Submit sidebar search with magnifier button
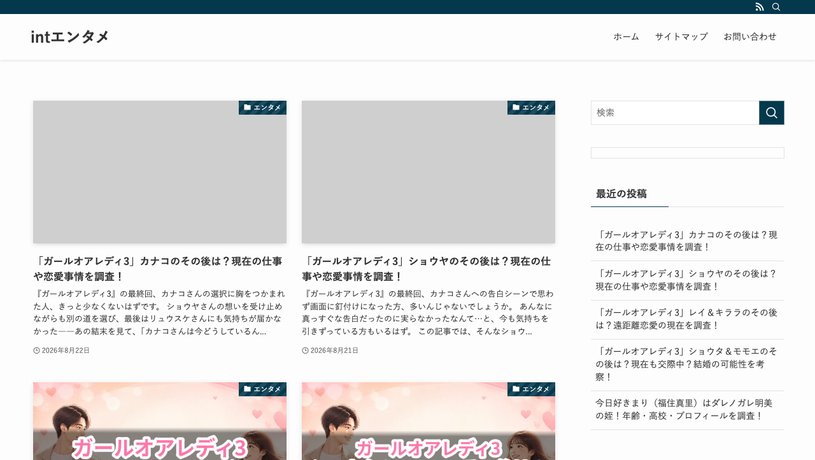This screenshot has height=460, width=815. pos(771,113)
